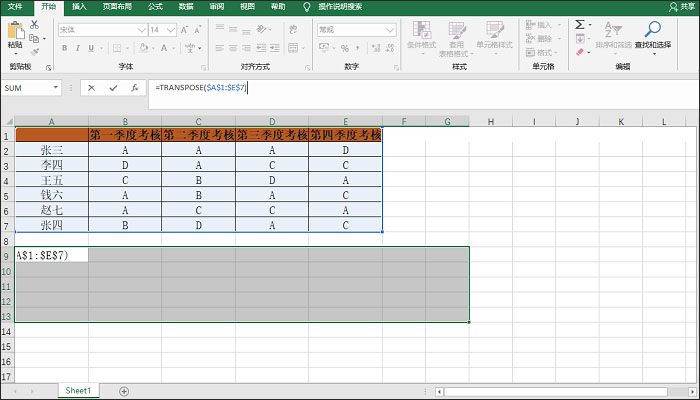The width and height of the screenshot is (700, 400).
Task: Switch to the 插入 (Insert) tab
Action: tap(79, 7)
